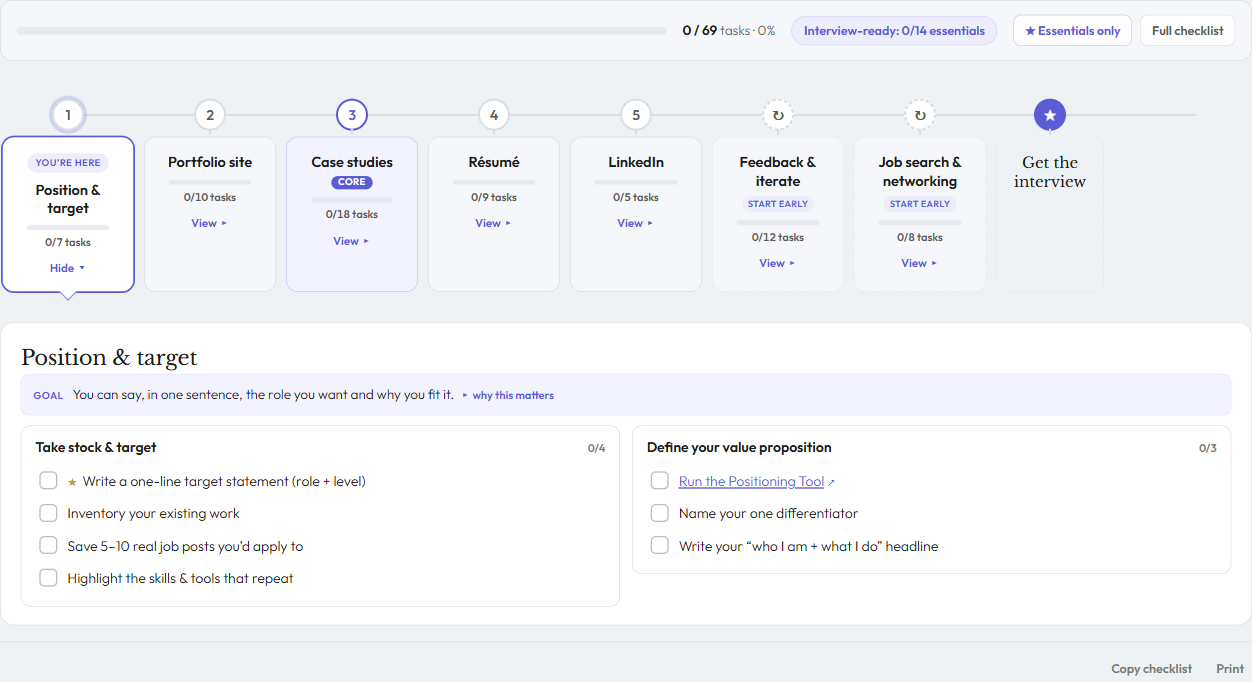
Task: Expand Portfolio site tasks with View
Action: [x=209, y=223]
